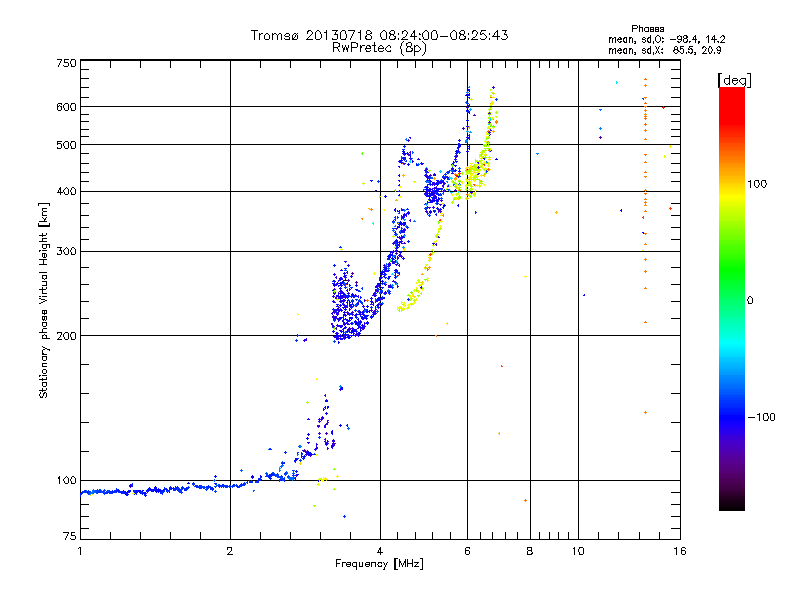Click the 'Stationary phase Virtual Height [km]' axis title
This screenshot has width=800, height=600.
click(x=44, y=300)
